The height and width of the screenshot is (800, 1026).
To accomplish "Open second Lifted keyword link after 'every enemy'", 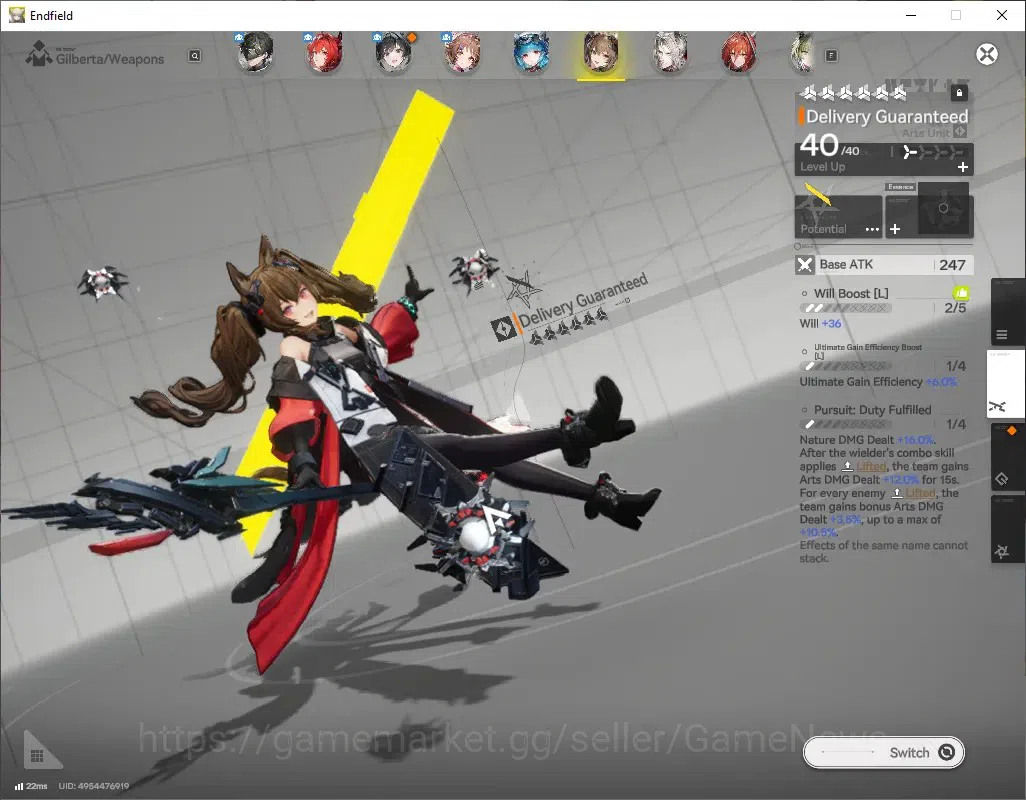I will 920,493.
